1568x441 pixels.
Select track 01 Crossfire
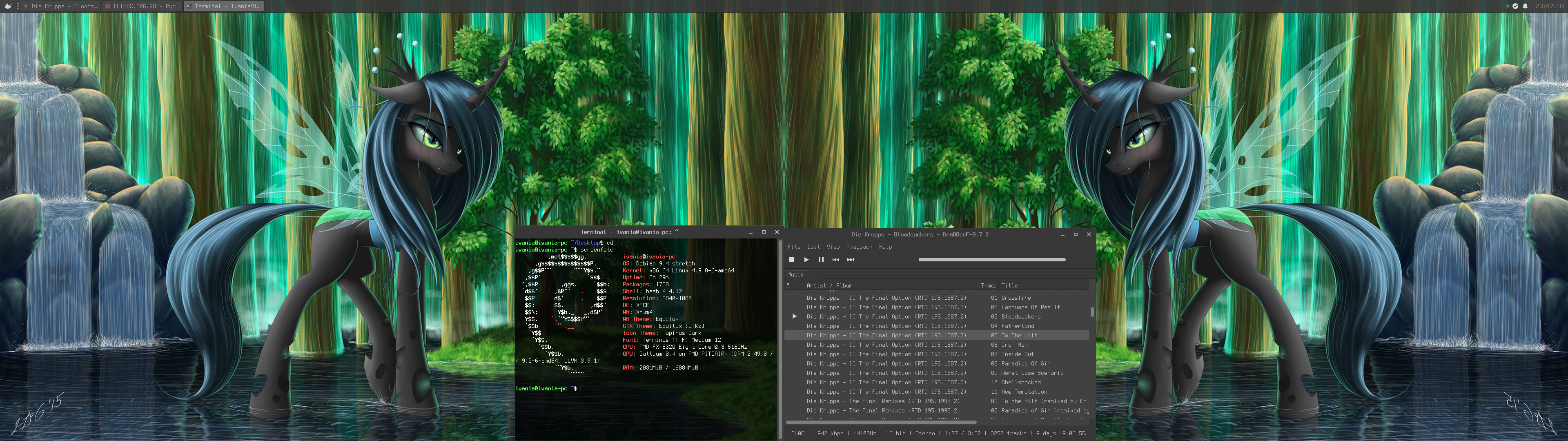[936, 298]
